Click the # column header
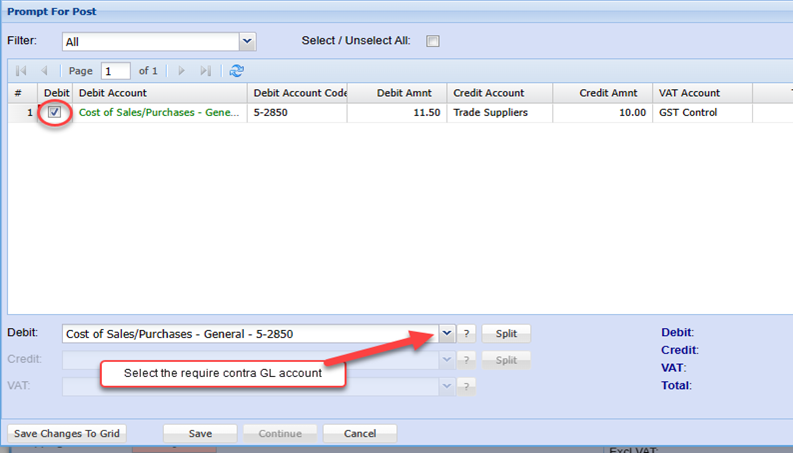This screenshot has width=793, height=453. [22, 93]
